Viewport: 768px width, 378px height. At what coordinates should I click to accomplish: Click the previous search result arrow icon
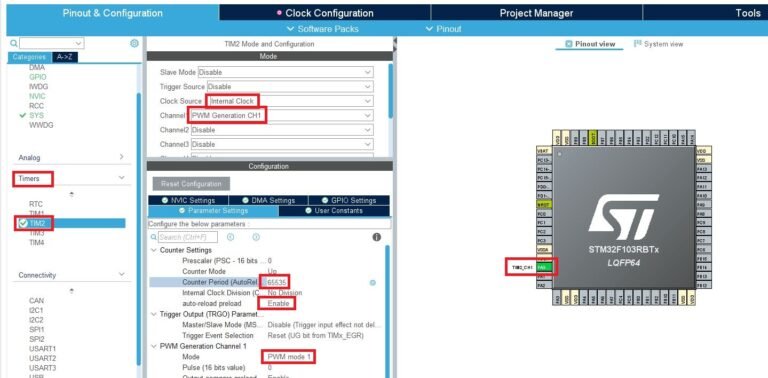click(230, 237)
